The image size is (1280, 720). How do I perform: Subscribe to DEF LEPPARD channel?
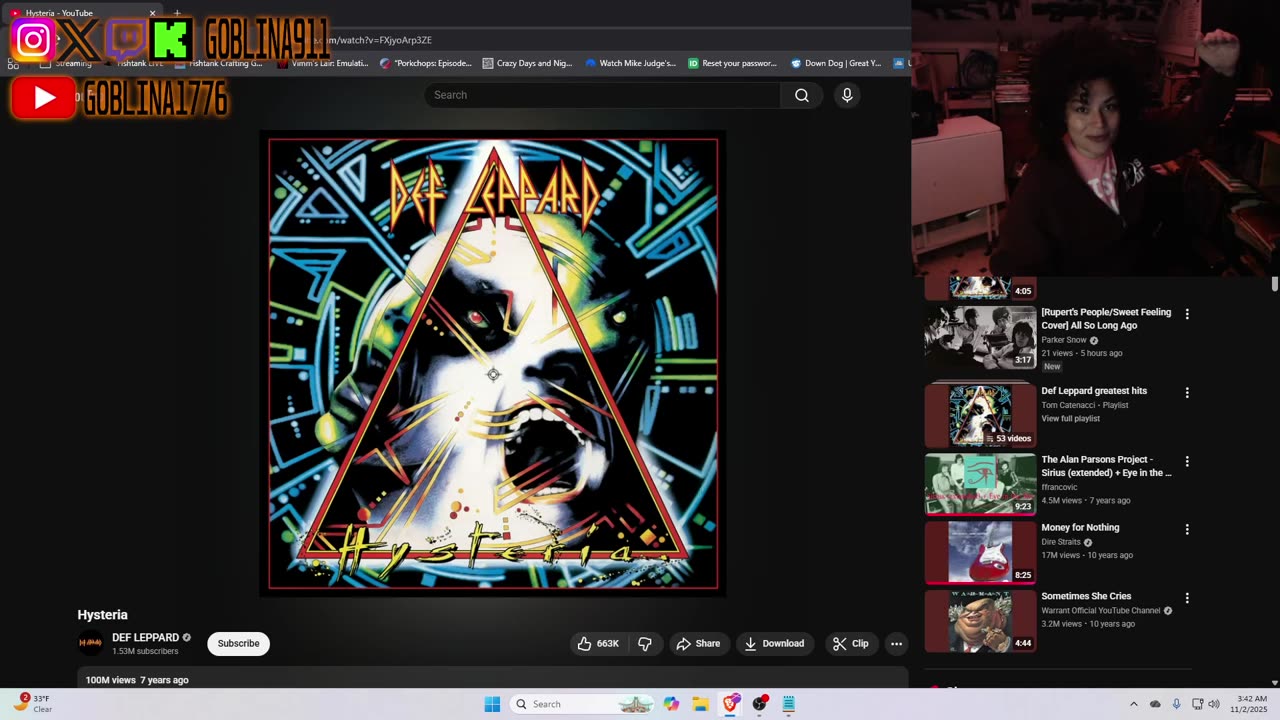pyautogui.click(x=238, y=644)
